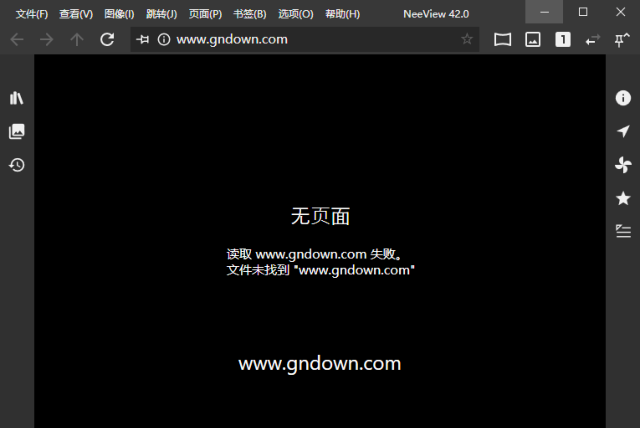The width and height of the screenshot is (640, 428).
Task: Open the page list images panel
Action: [x=17, y=131]
